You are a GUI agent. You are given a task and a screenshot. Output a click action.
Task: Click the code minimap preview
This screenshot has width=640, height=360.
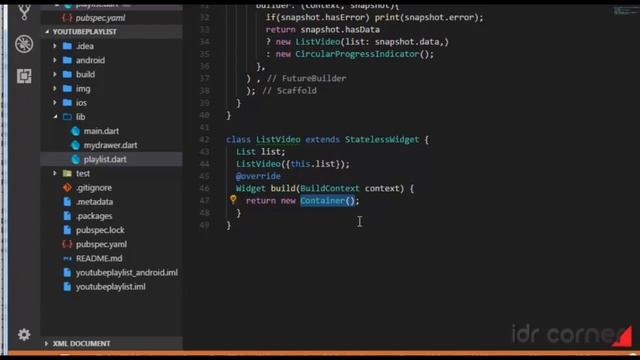point(624,11)
